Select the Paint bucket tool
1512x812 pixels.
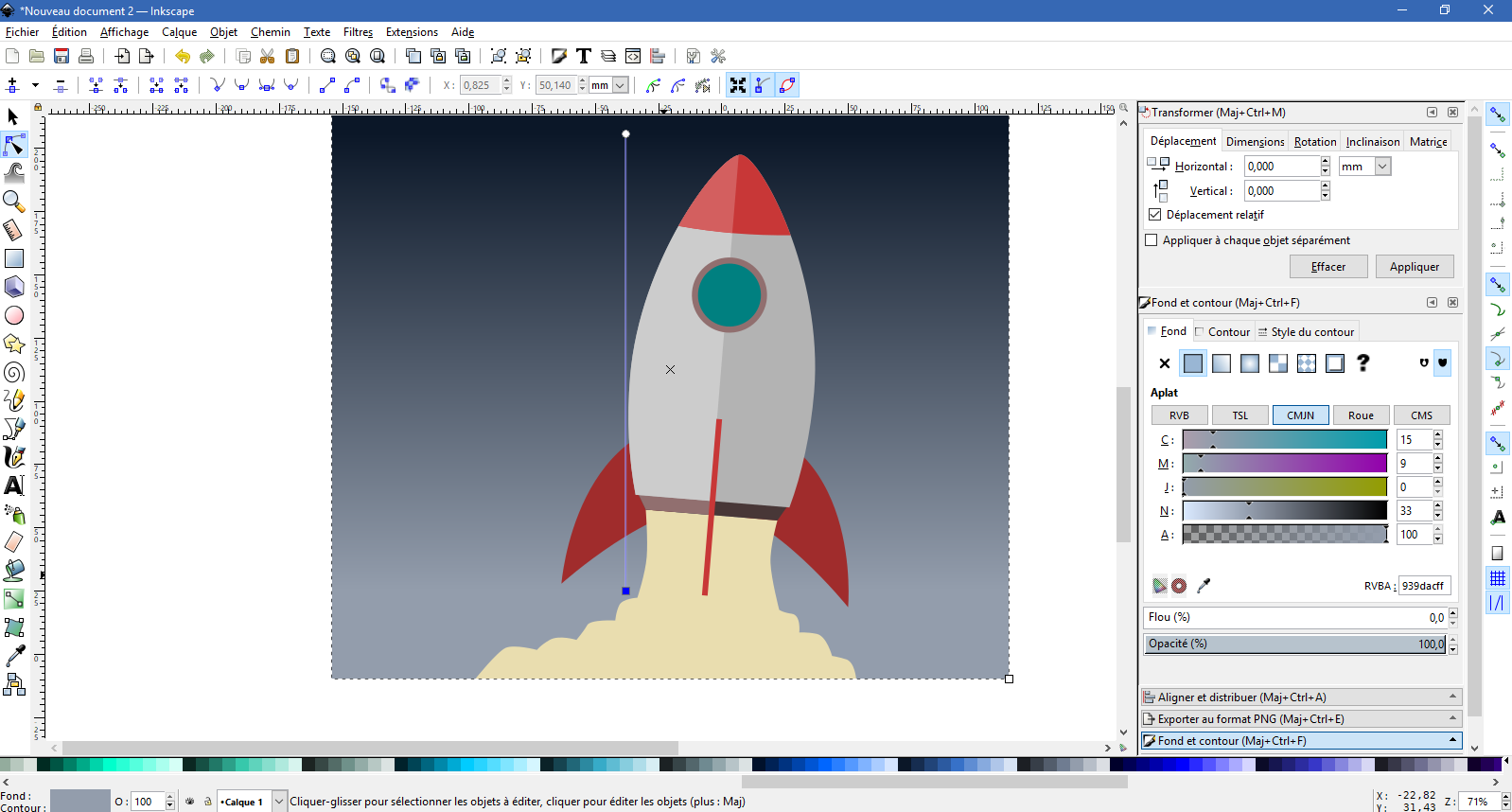tap(14, 571)
